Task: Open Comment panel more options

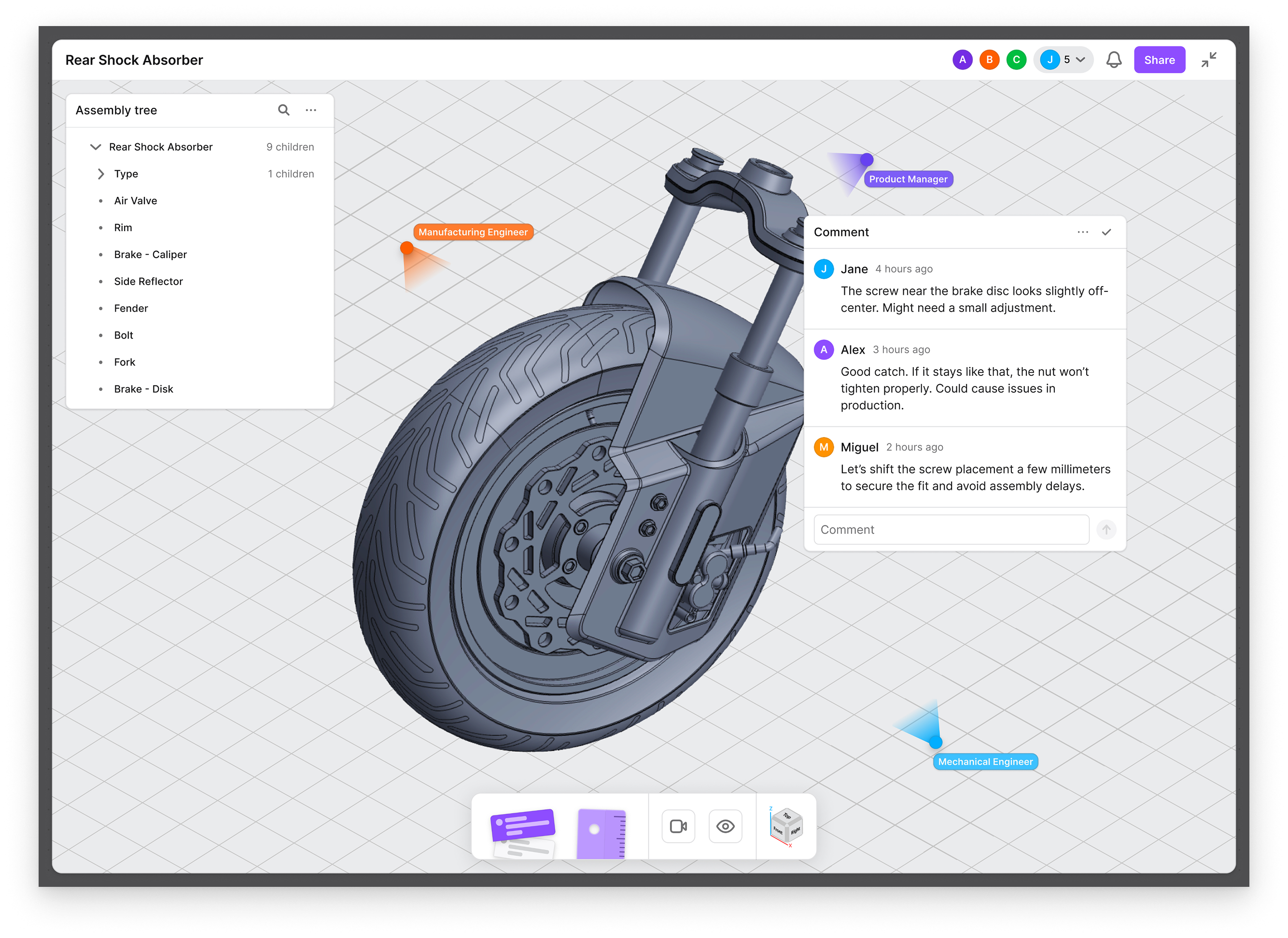Action: (1082, 232)
